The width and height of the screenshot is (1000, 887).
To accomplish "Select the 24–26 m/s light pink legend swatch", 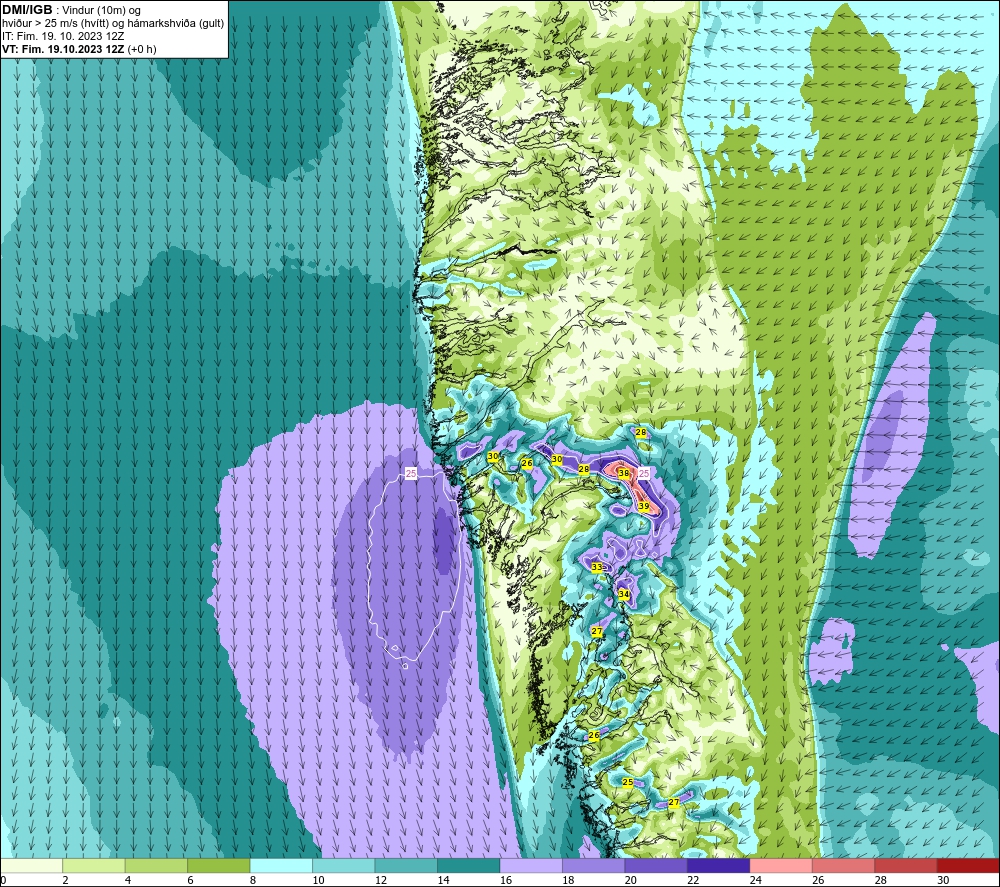I will coord(781,866).
